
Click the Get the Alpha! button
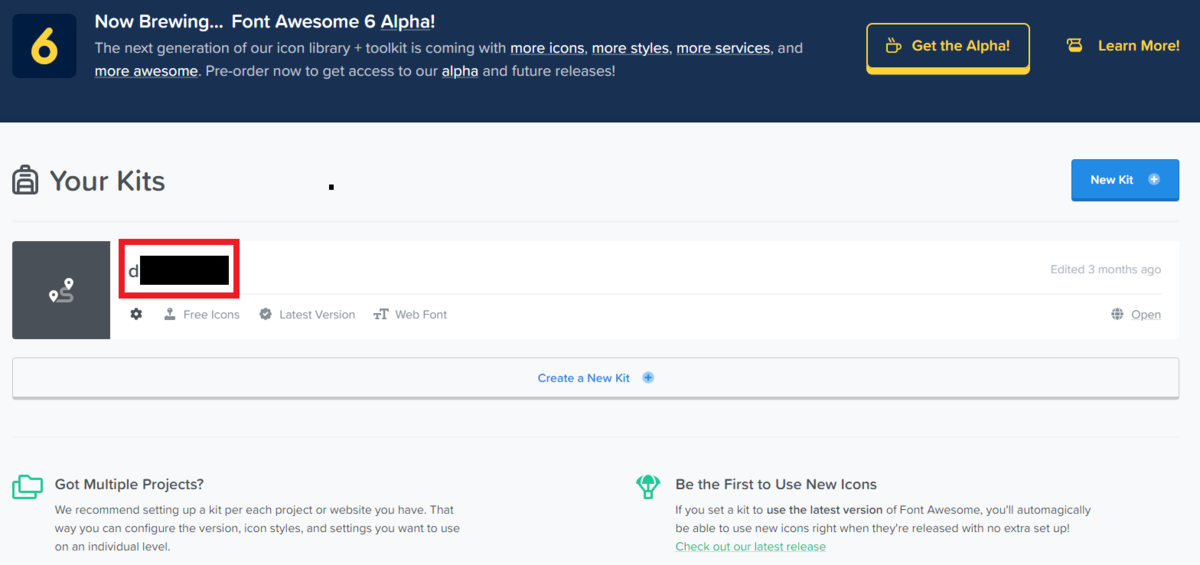coord(948,47)
